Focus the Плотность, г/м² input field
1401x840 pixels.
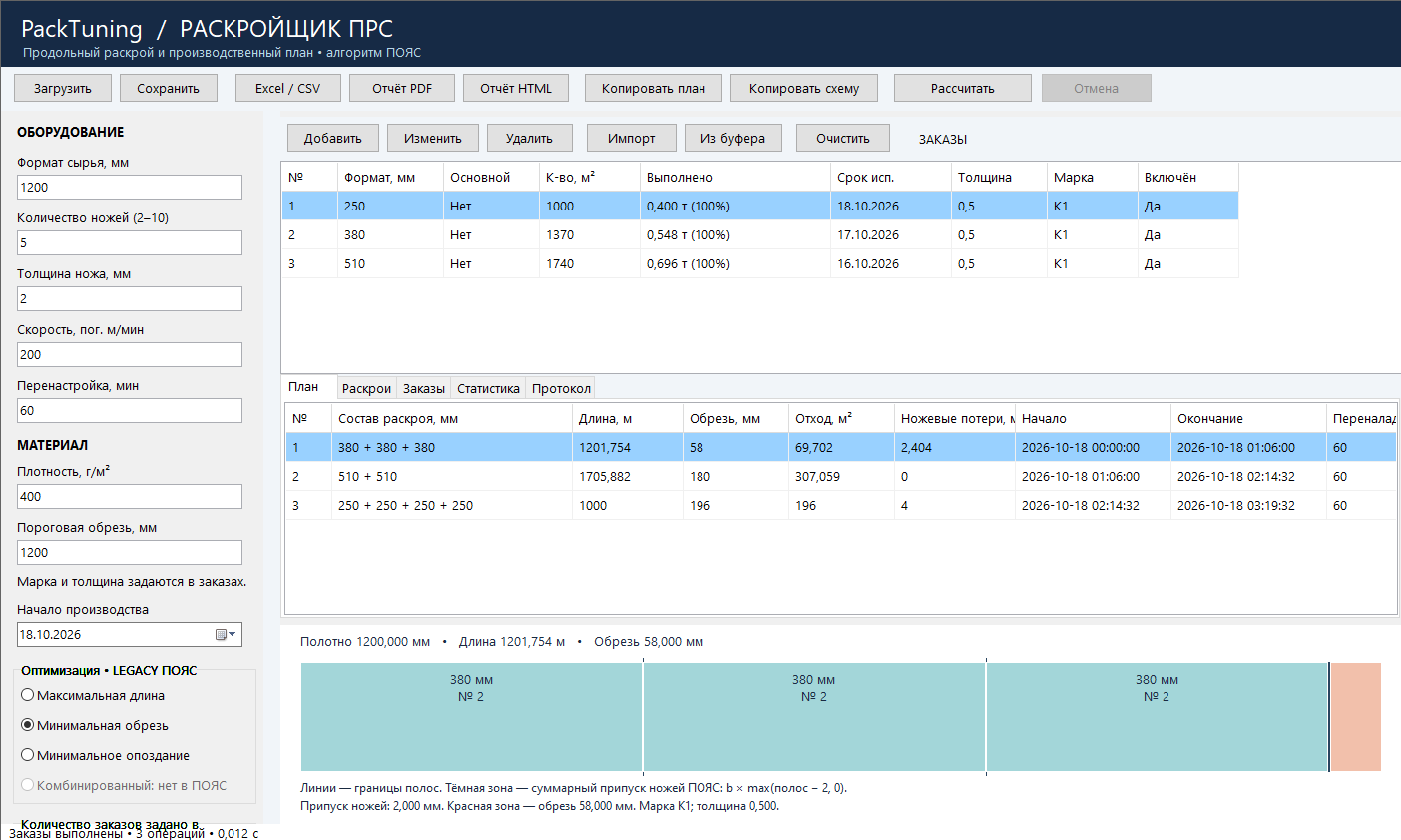(130, 497)
